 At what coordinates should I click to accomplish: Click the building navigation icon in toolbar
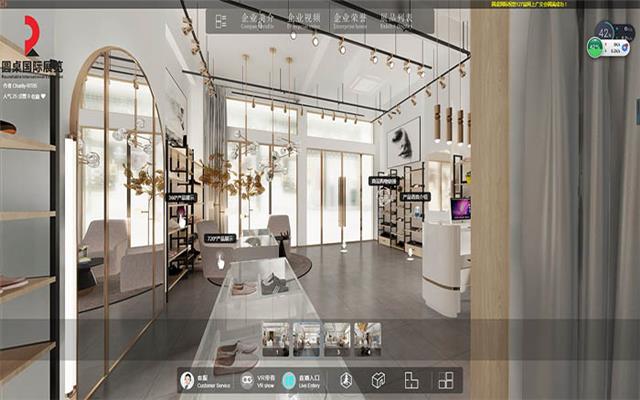[345, 380]
